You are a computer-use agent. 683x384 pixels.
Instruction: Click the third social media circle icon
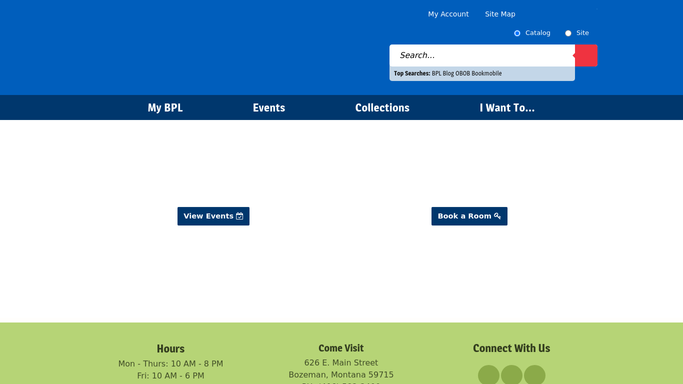[535, 375]
